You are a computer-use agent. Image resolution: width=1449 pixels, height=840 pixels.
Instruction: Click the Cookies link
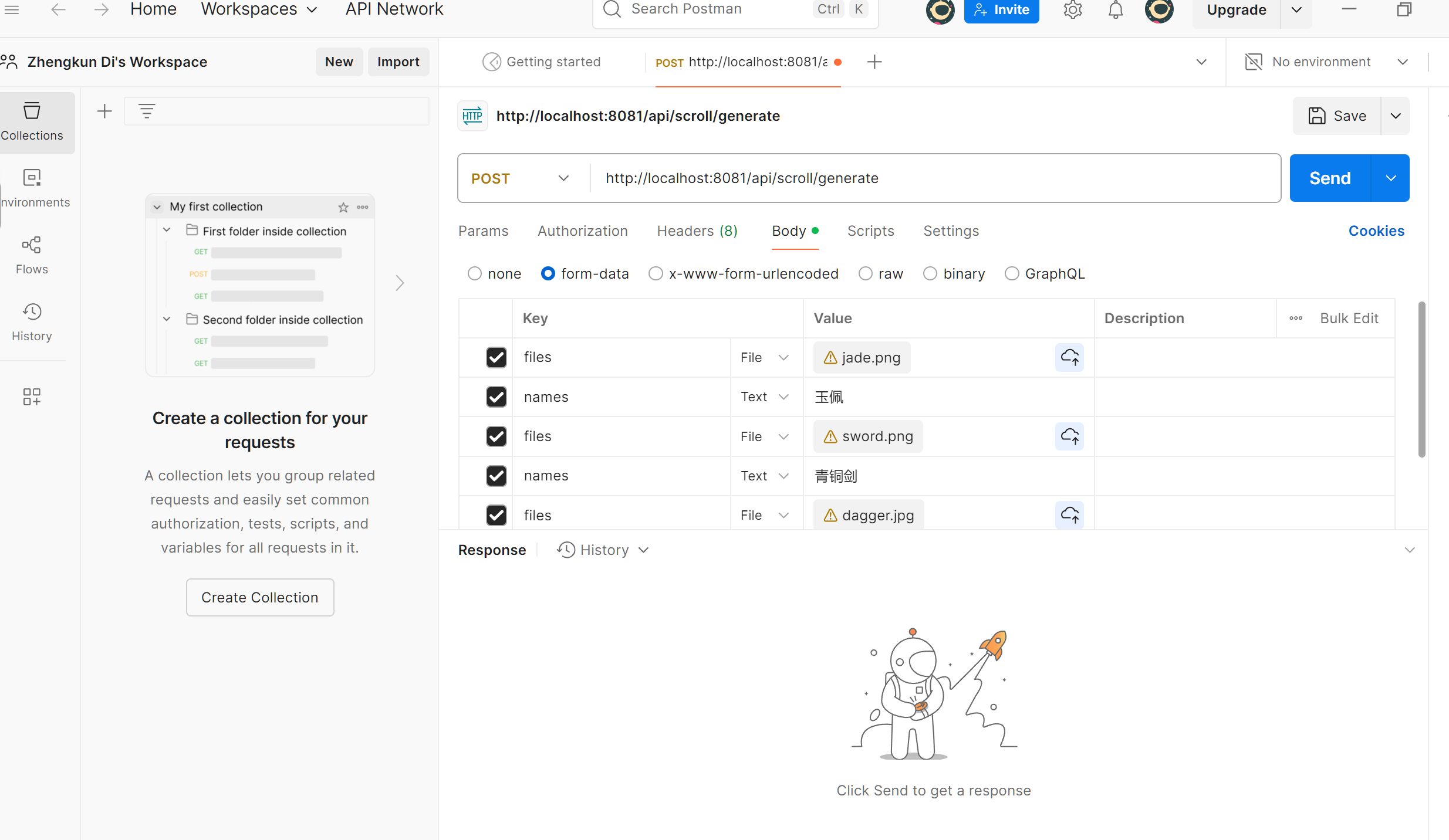(1376, 231)
